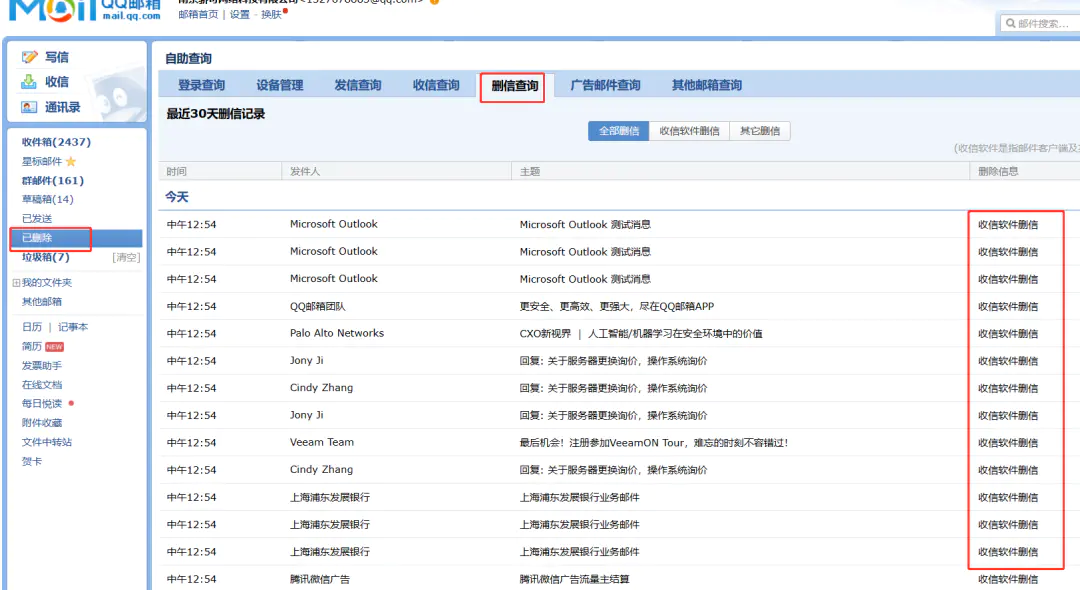Select the all deletions filter button
Image resolution: width=1080 pixels, height=590 pixels.
(619, 131)
